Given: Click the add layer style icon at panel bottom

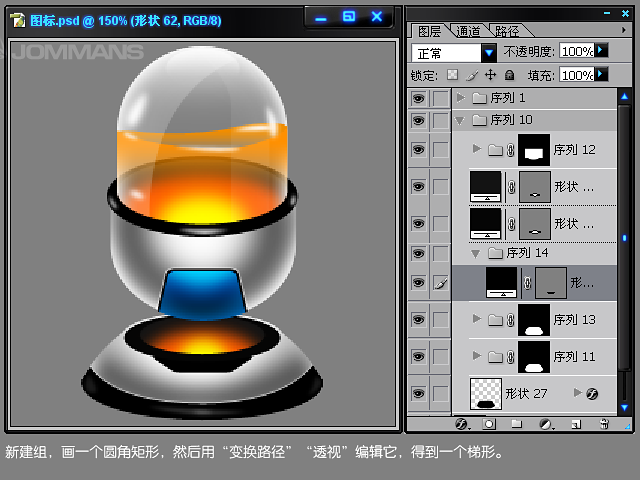Looking at the screenshot, I should point(462,424).
